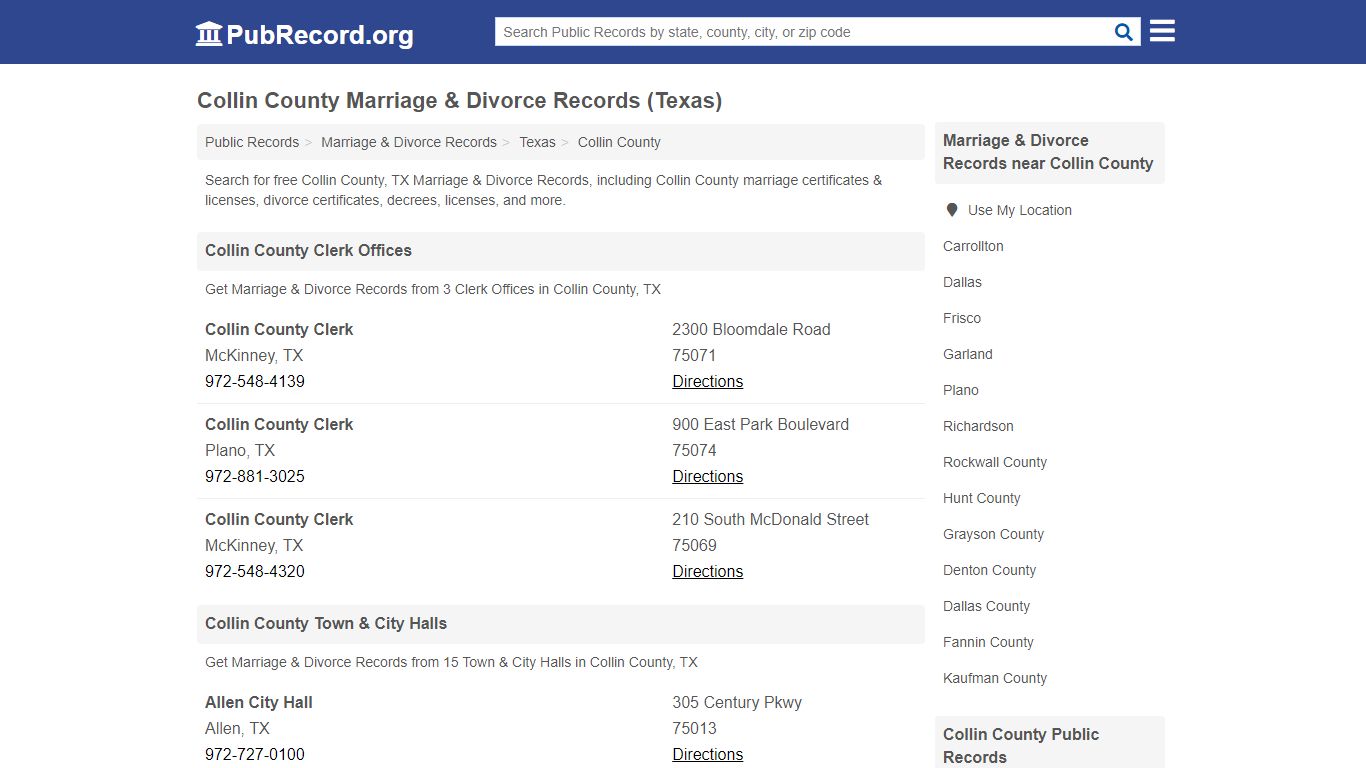Viewport: 1366px width, 768px height.
Task: Open Hunt County in the sidebar
Action: [982, 498]
